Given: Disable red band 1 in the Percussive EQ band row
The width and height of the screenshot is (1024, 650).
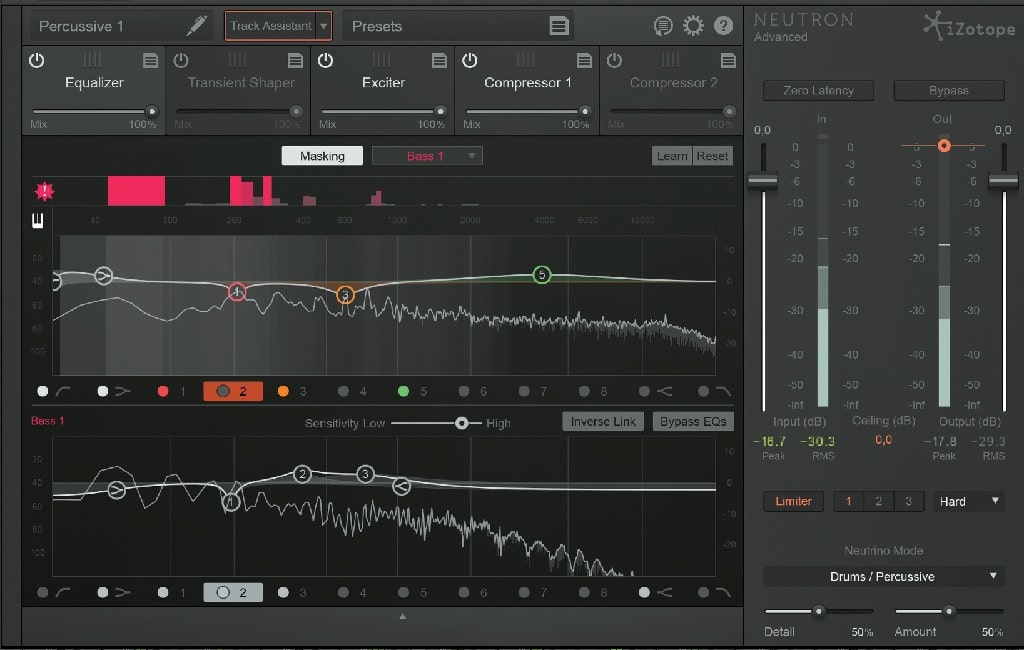Looking at the screenshot, I should click(163, 391).
